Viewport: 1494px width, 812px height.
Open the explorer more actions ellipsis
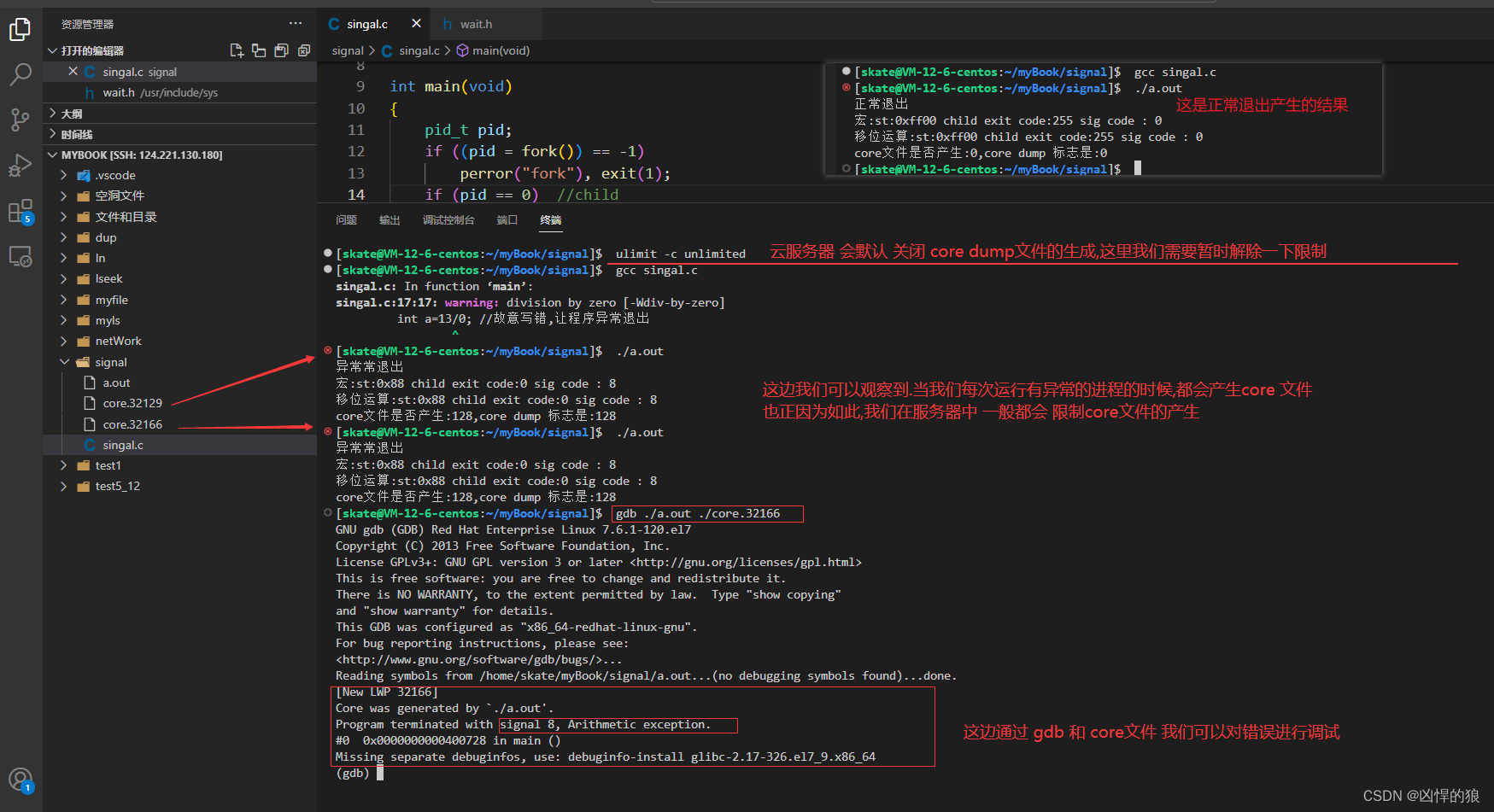pyautogui.click(x=296, y=24)
